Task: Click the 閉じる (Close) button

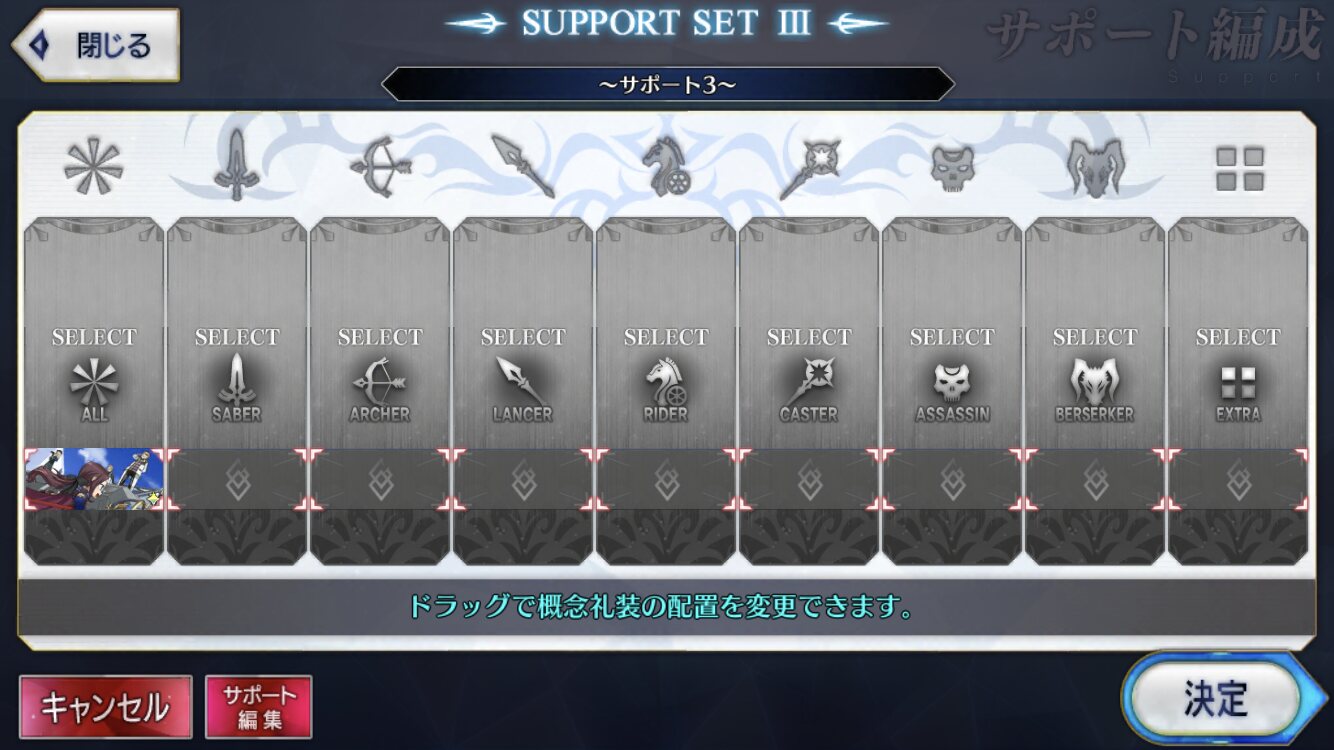Action: (95, 45)
